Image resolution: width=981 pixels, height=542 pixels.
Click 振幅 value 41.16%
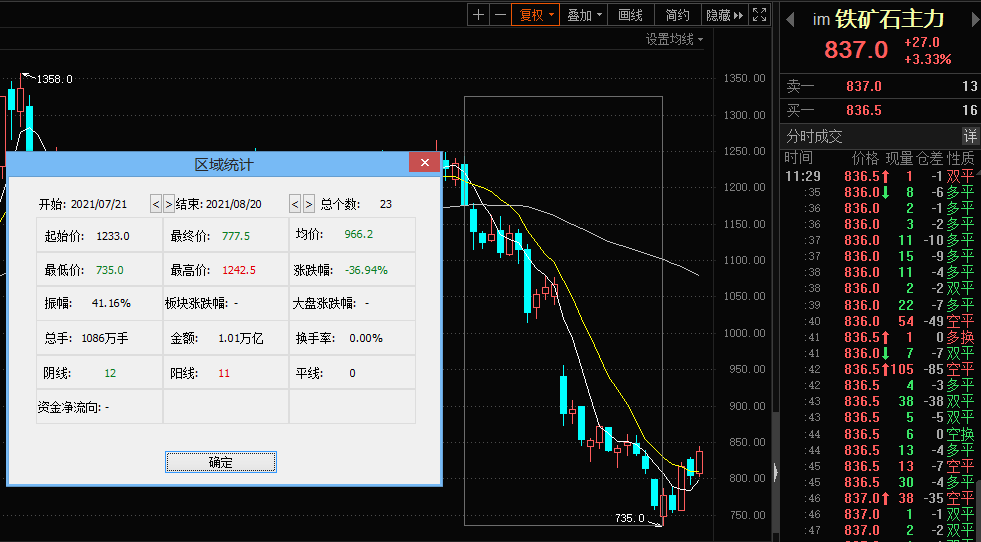click(x=111, y=304)
